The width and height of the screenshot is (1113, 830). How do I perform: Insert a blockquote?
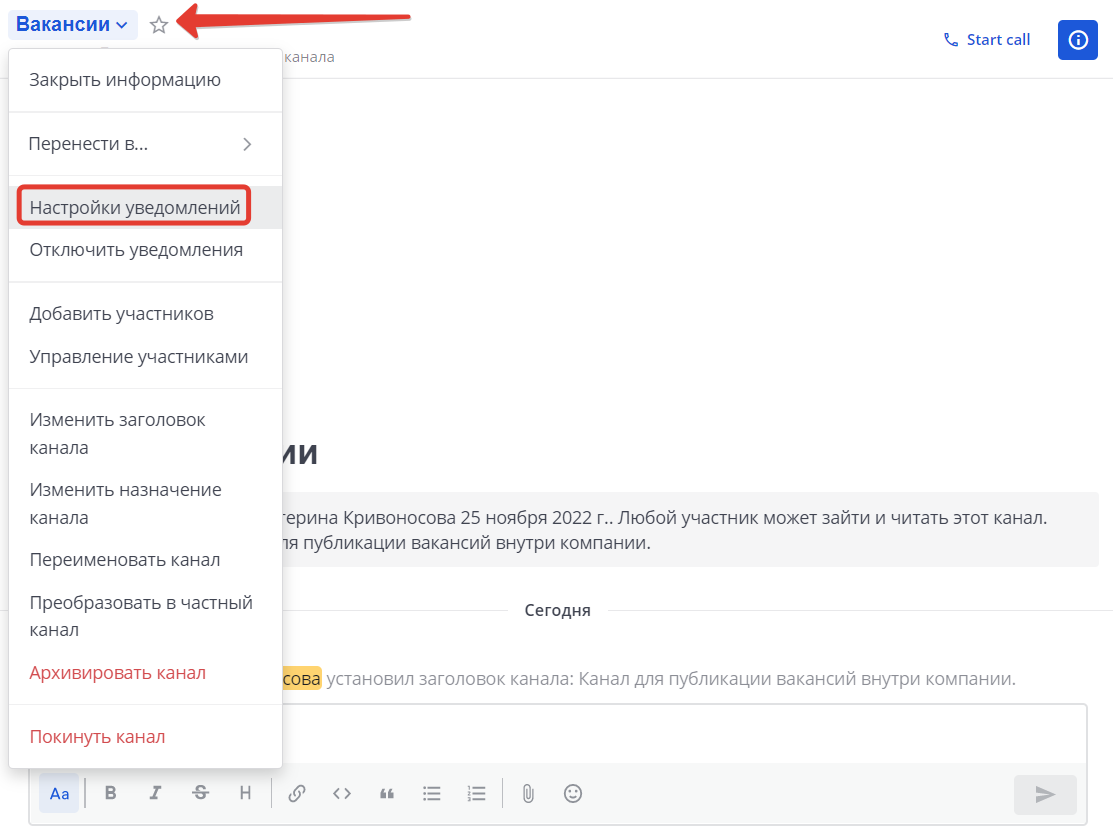[386, 793]
